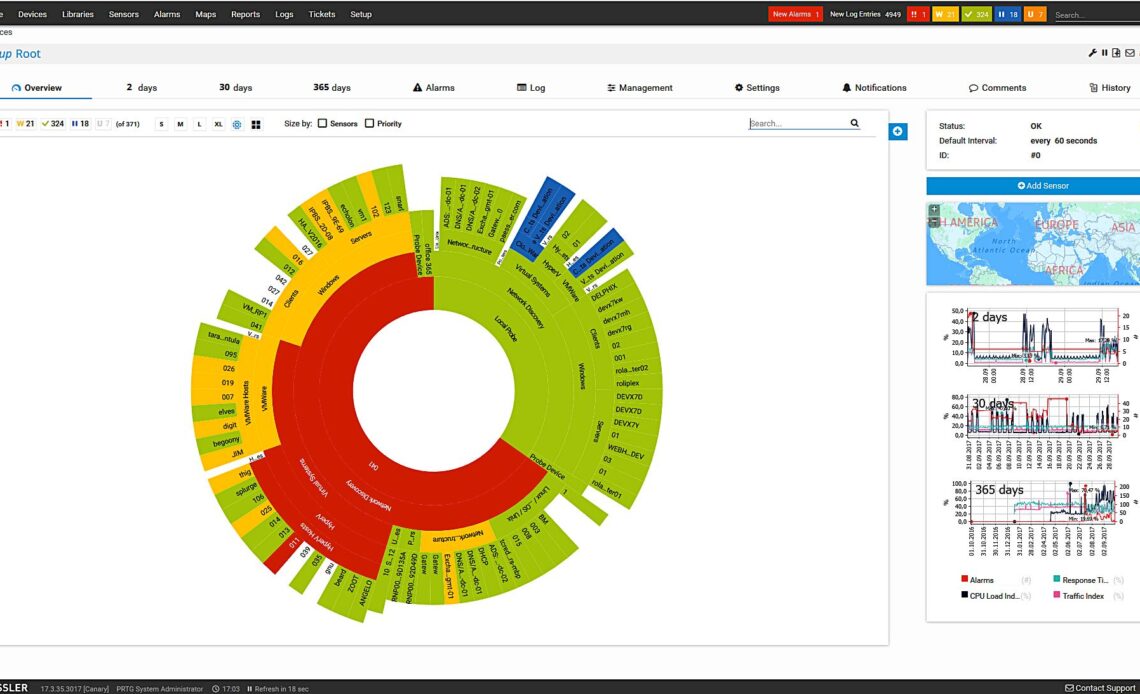Open the Sensors dropdown menu
The width and height of the screenshot is (1140, 694).
pyautogui.click(x=123, y=14)
